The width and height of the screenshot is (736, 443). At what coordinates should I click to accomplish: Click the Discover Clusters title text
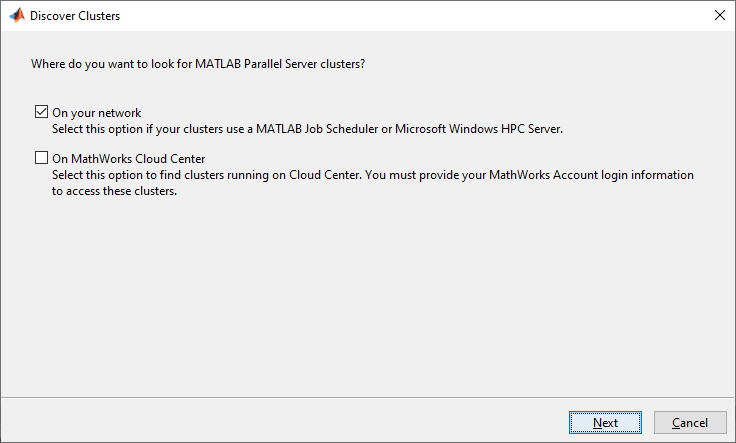point(76,16)
